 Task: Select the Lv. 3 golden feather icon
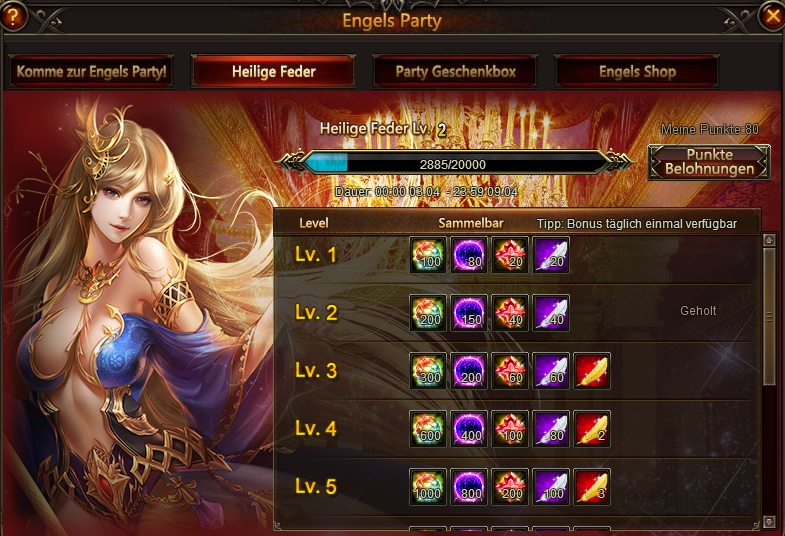click(x=592, y=371)
